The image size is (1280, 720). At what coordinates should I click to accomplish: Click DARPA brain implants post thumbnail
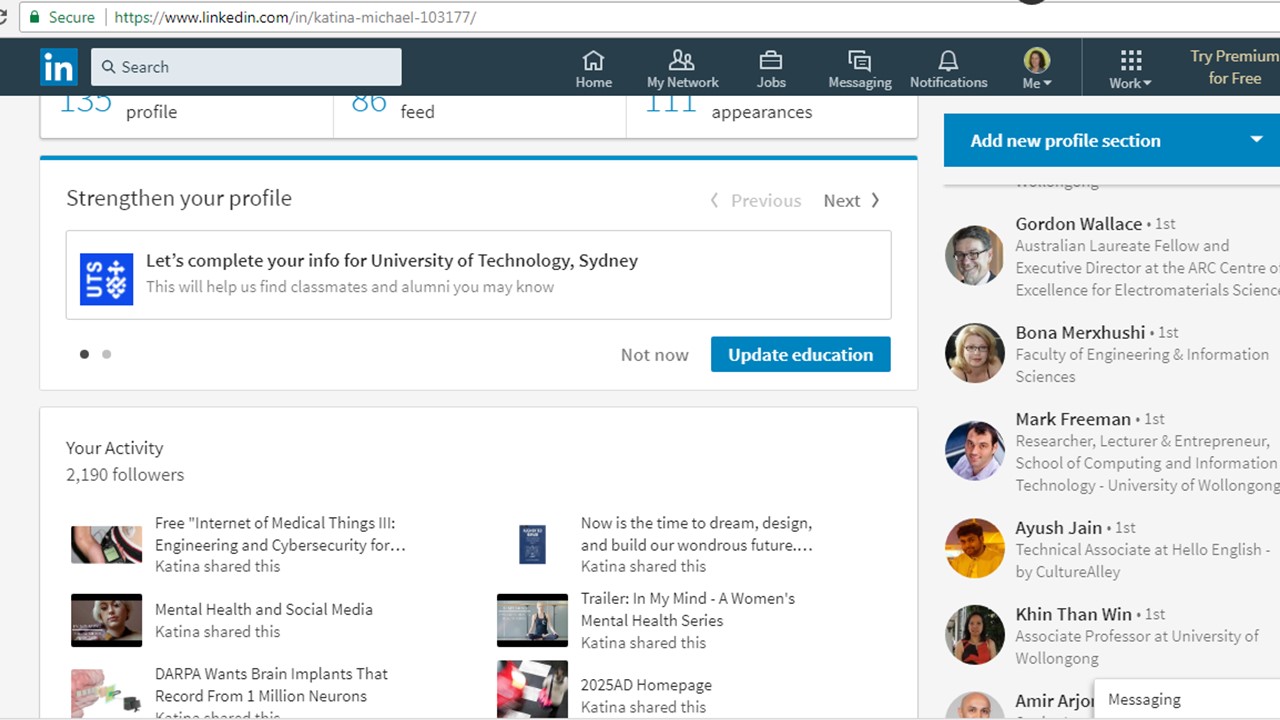click(x=106, y=692)
